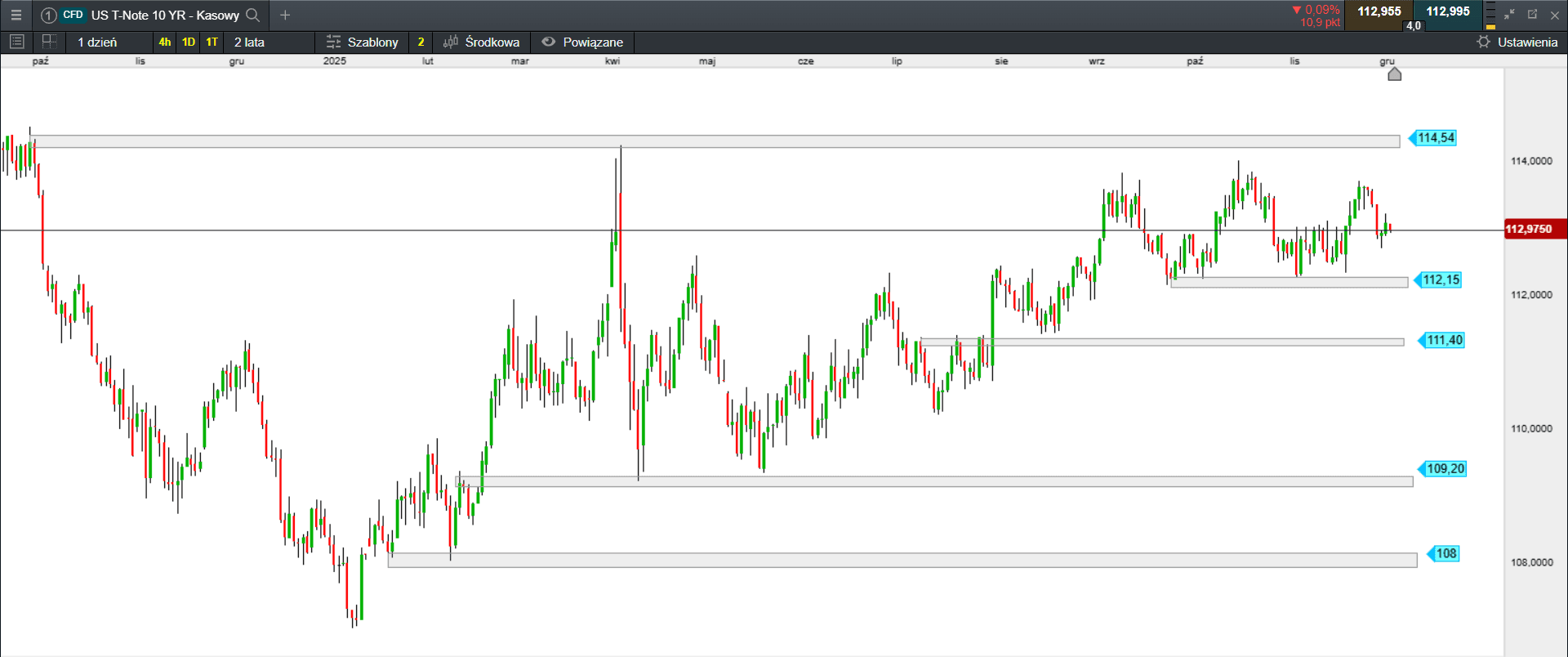Click the client sentiment bar indicator
1568x657 pixels.
(x=1490, y=16)
